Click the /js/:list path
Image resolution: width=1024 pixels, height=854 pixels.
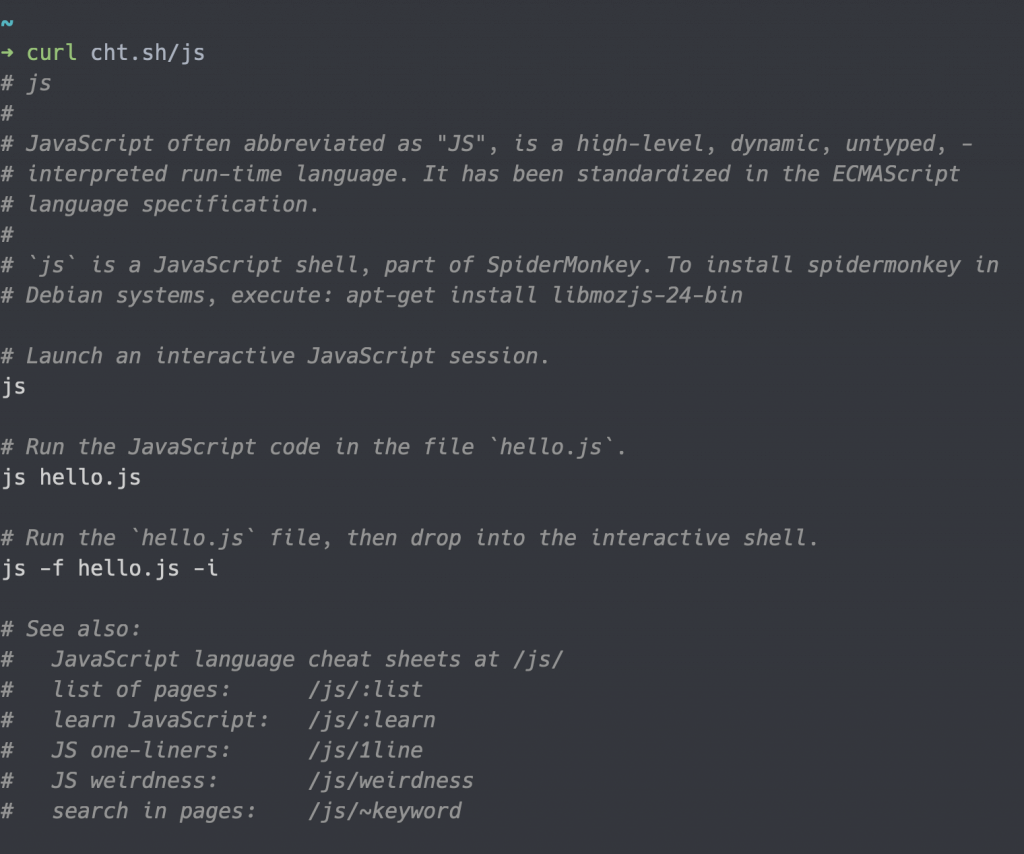click(x=365, y=690)
